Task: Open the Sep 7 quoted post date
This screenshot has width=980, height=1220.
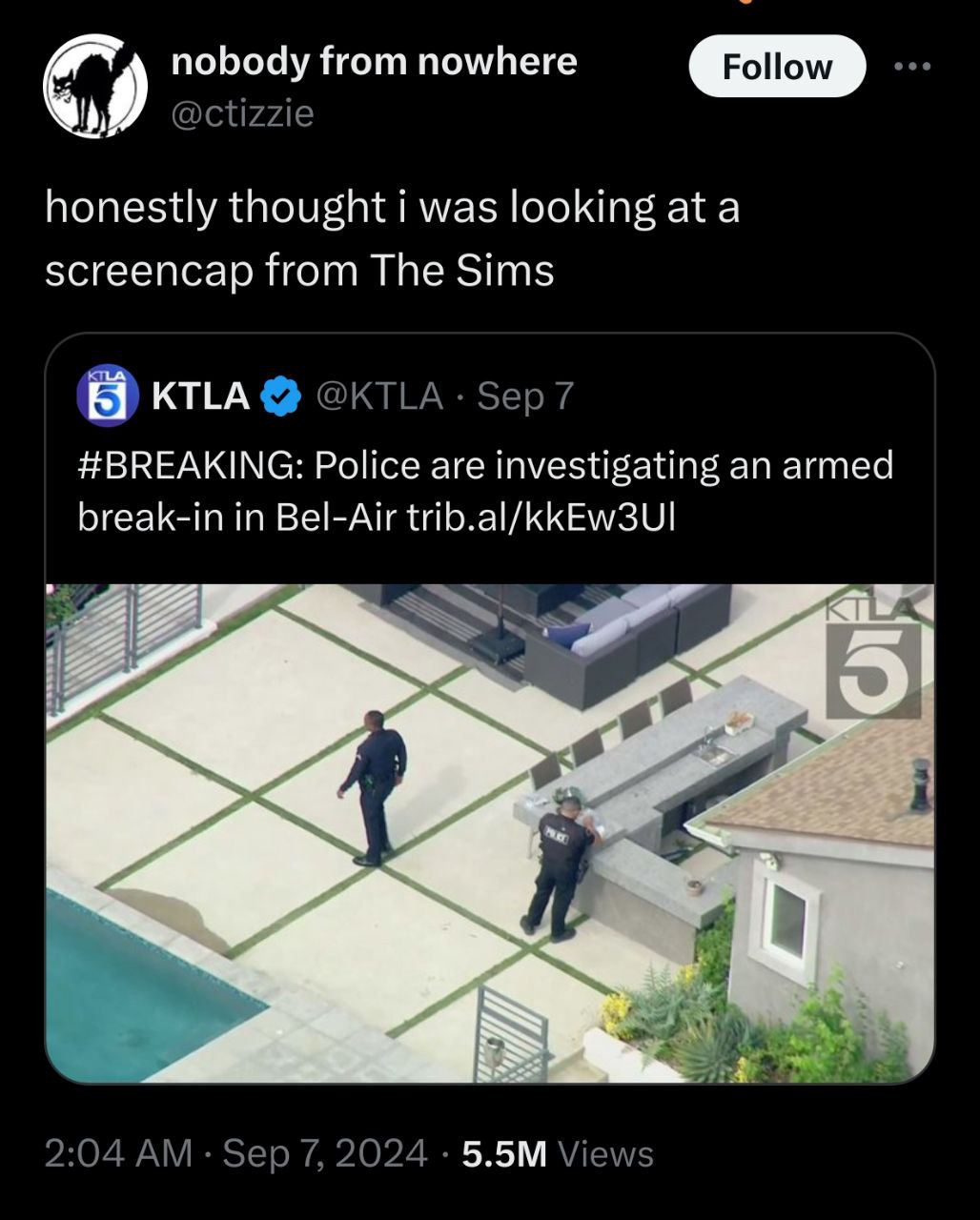Action: click(525, 396)
